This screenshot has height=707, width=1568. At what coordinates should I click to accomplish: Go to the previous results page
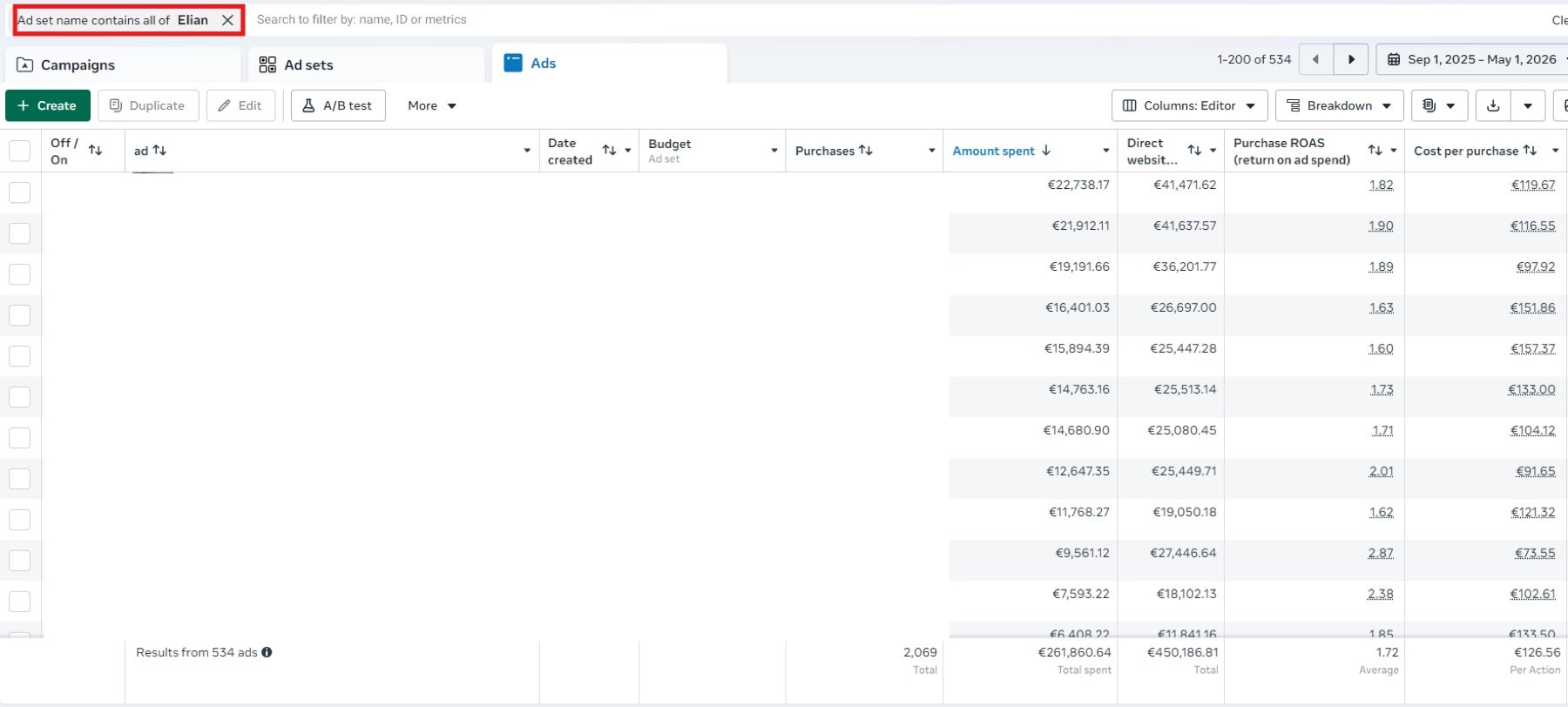(1315, 59)
